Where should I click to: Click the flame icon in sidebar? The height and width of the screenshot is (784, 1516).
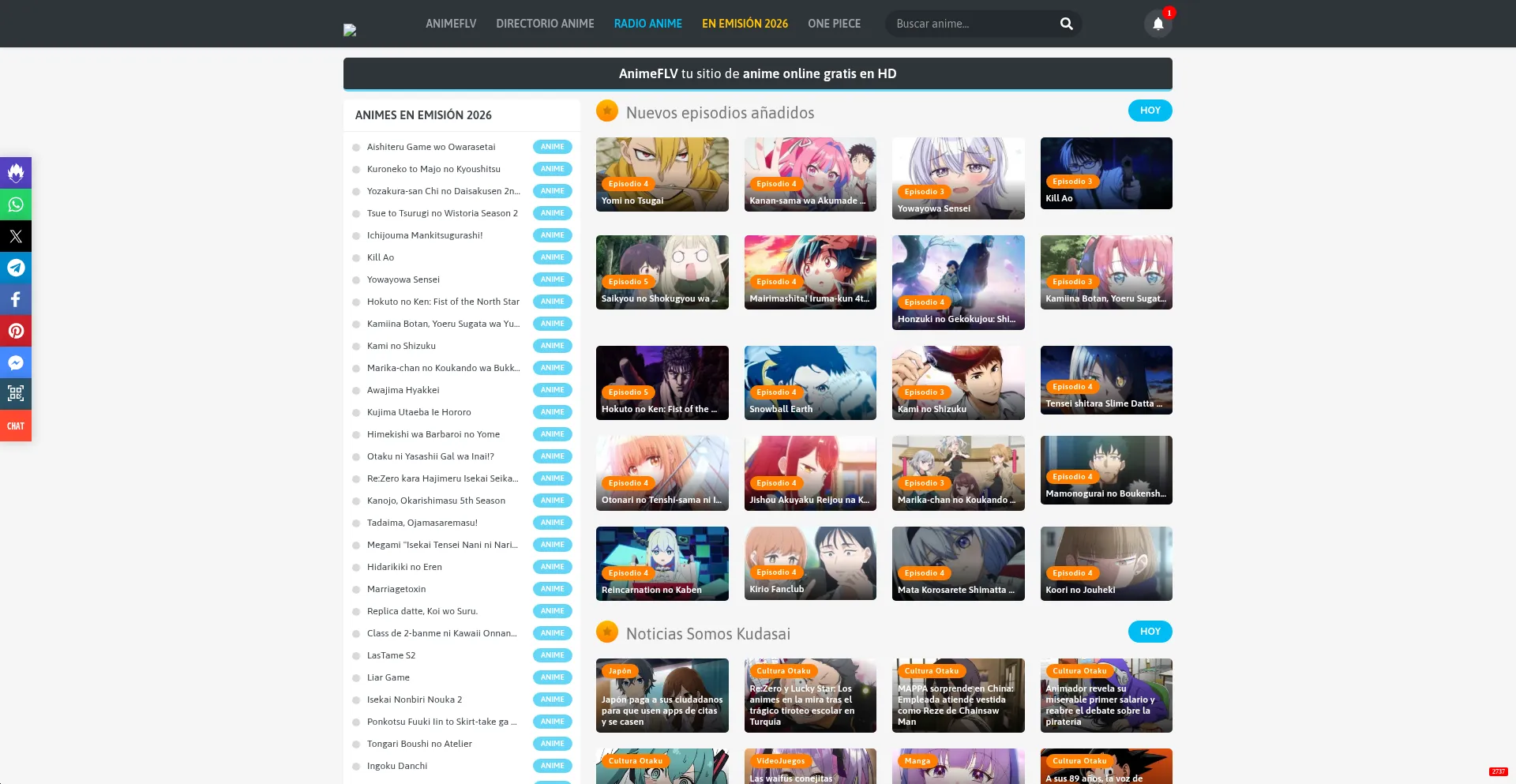[16, 173]
